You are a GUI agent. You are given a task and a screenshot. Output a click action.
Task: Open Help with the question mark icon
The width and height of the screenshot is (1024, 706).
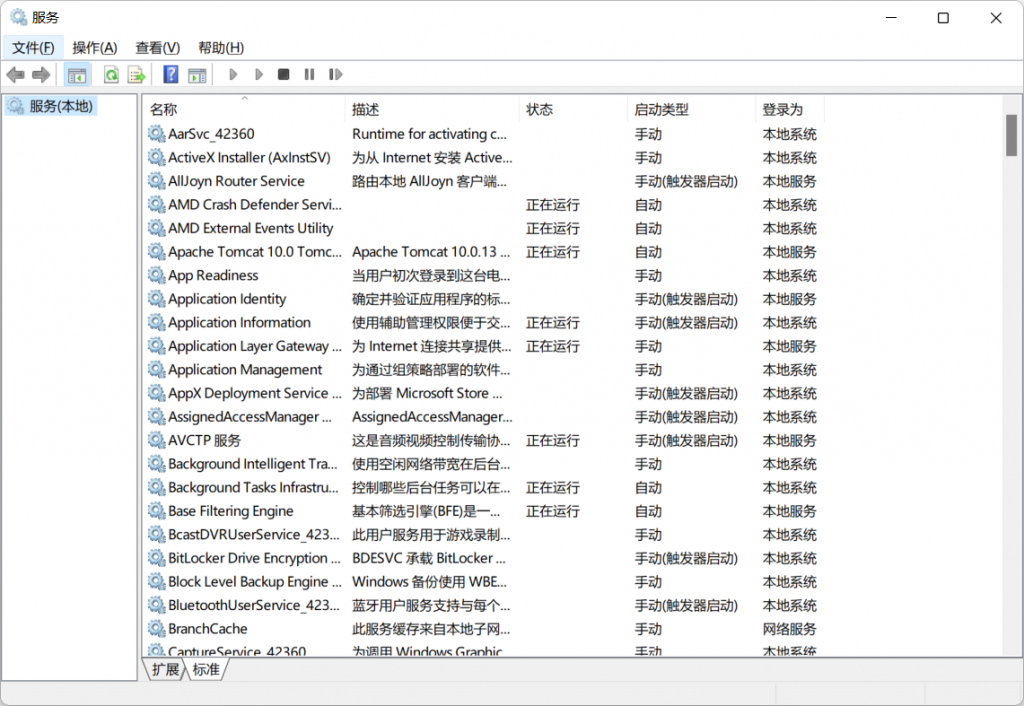click(x=171, y=74)
